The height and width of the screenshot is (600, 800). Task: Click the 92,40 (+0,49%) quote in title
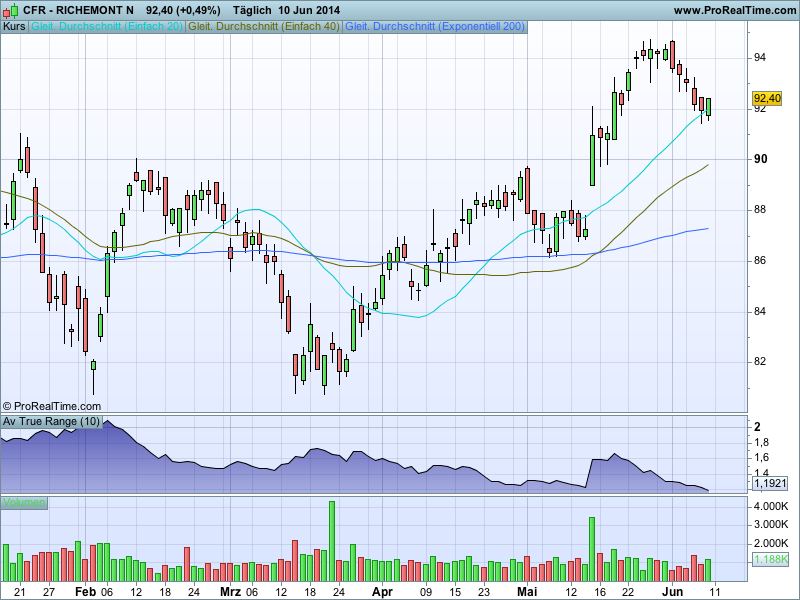coord(183,10)
